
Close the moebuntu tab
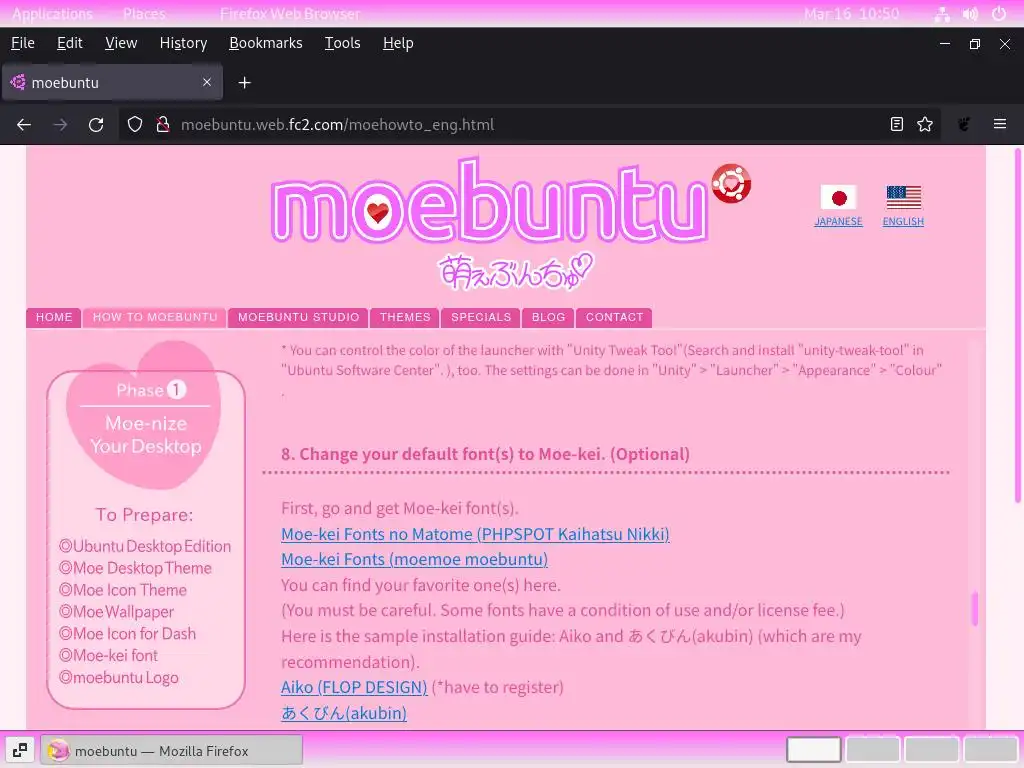click(x=206, y=82)
